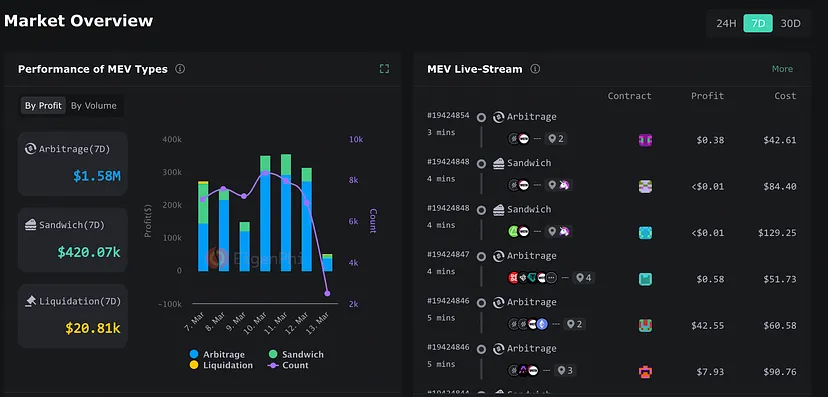This screenshot has height=397, width=828.
Task: Open transaction #19424854
Action: click(x=448, y=115)
